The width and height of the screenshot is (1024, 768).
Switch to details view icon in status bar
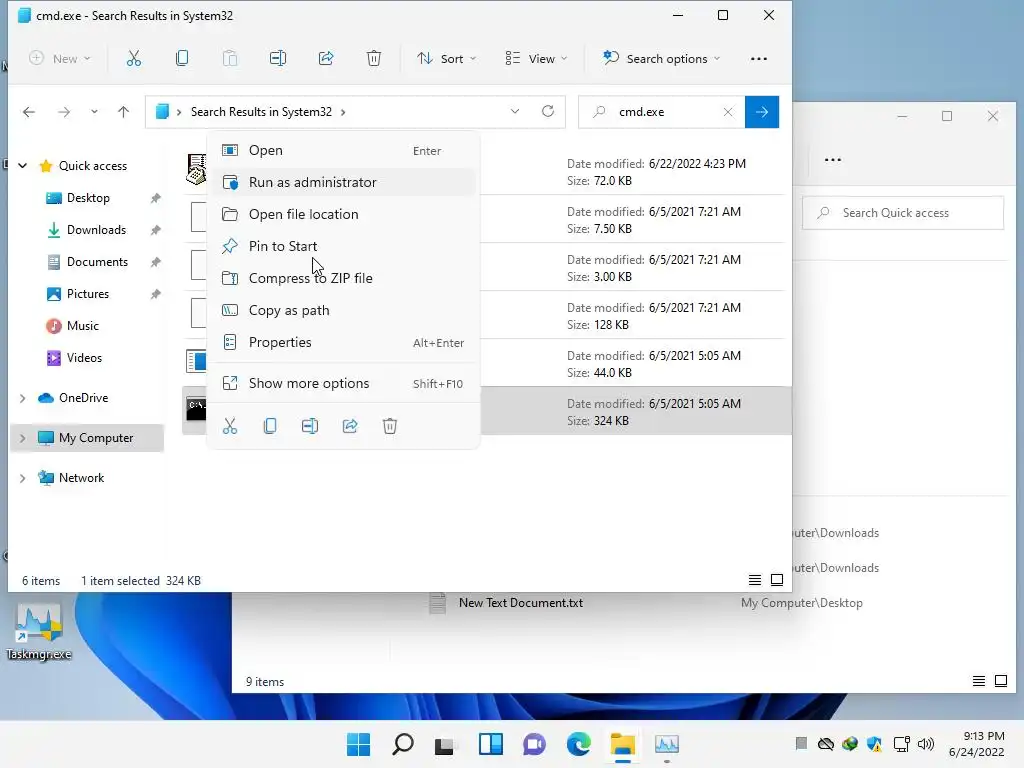click(x=754, y=580)
